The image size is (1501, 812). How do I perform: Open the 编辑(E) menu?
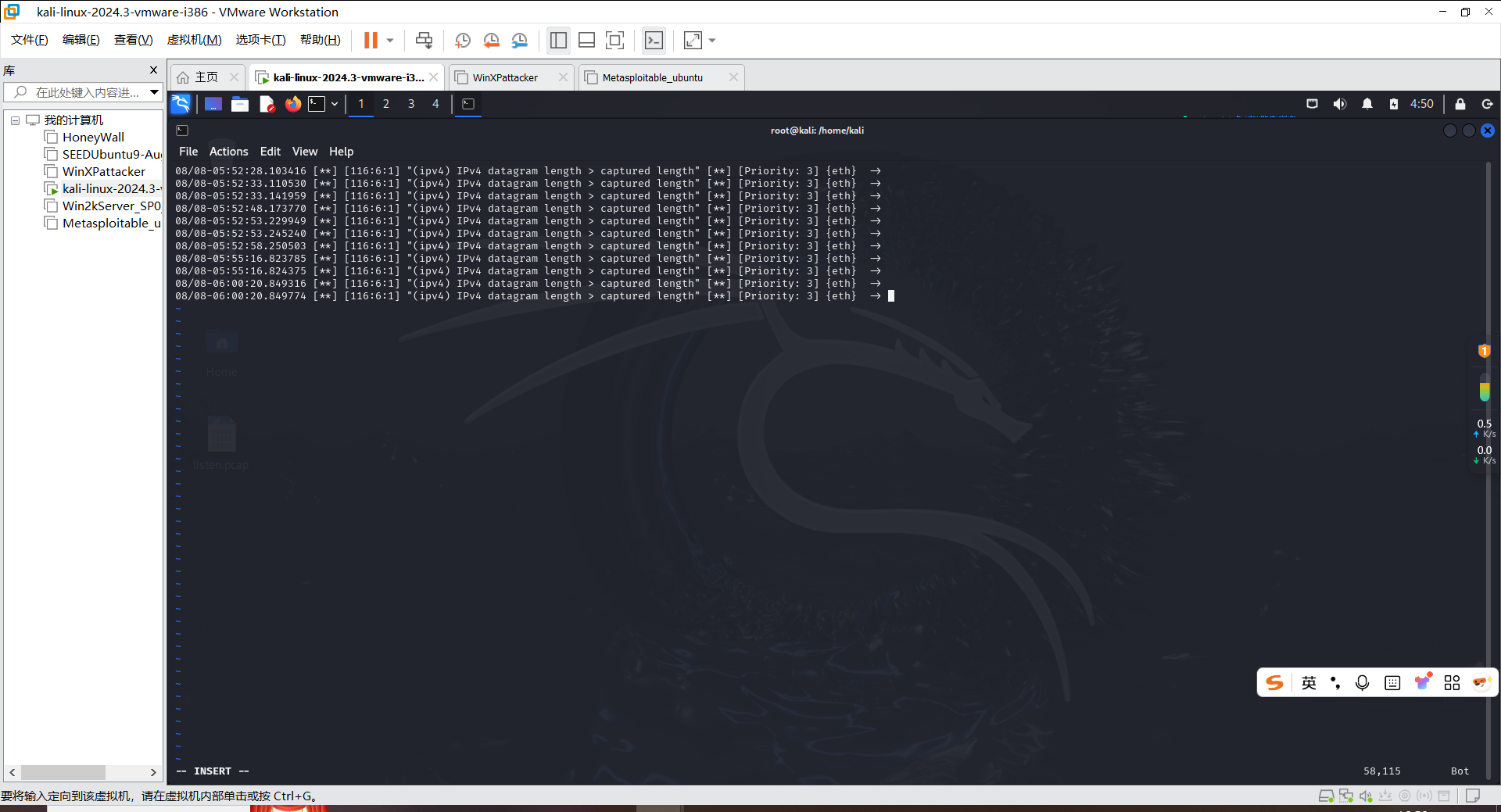pyautogui.click(x=81, y=40)
